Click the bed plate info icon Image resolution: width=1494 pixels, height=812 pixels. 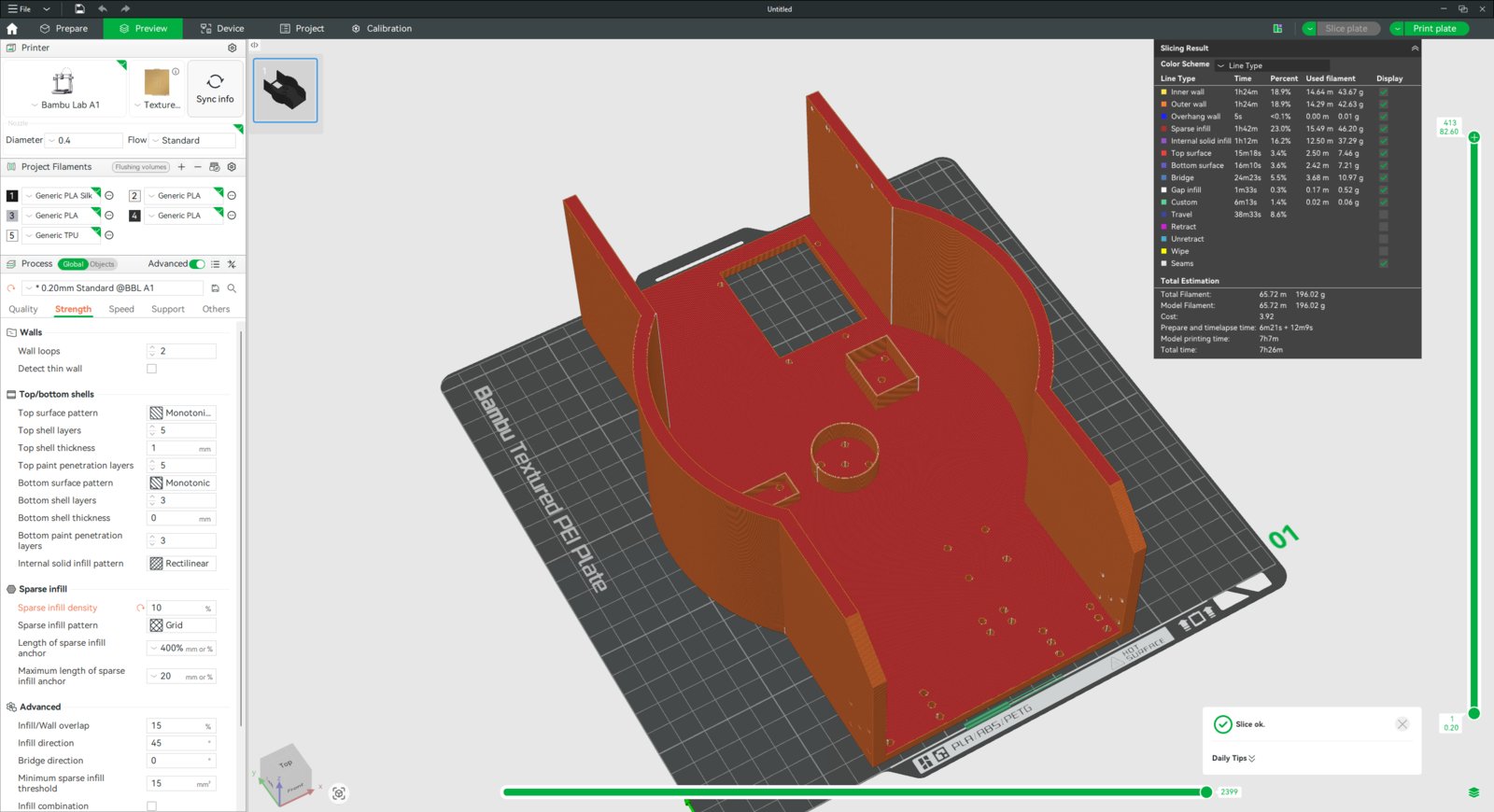pyautogui.click(x=176, y=71)
